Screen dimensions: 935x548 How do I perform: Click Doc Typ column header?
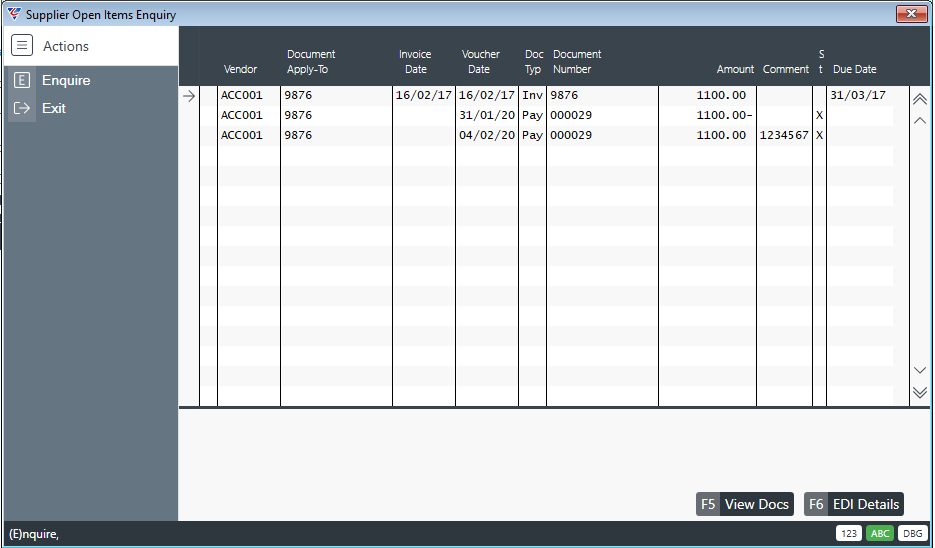tap(534, 61)
